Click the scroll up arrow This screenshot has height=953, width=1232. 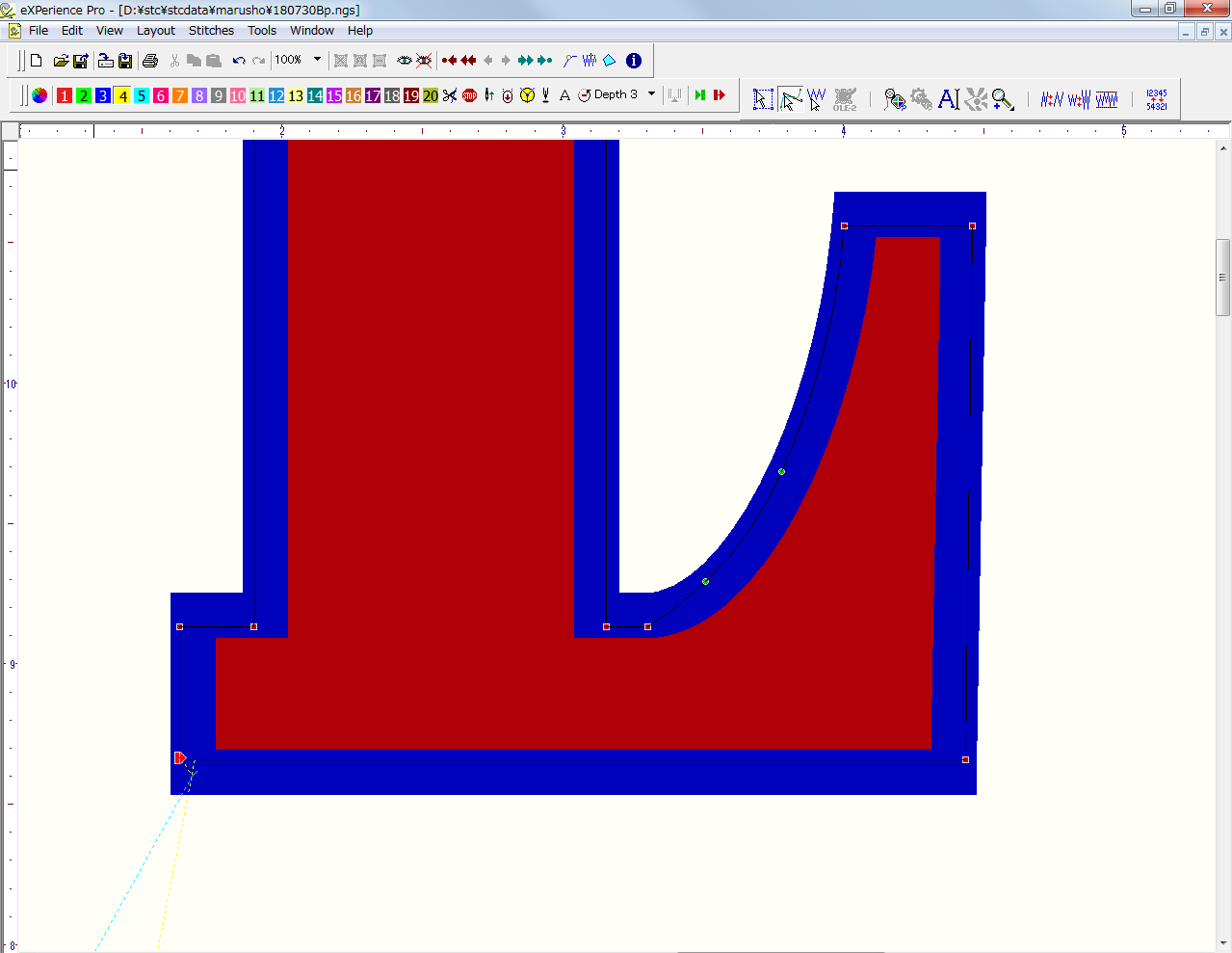pyautogui.click(x=1223, y=148)
